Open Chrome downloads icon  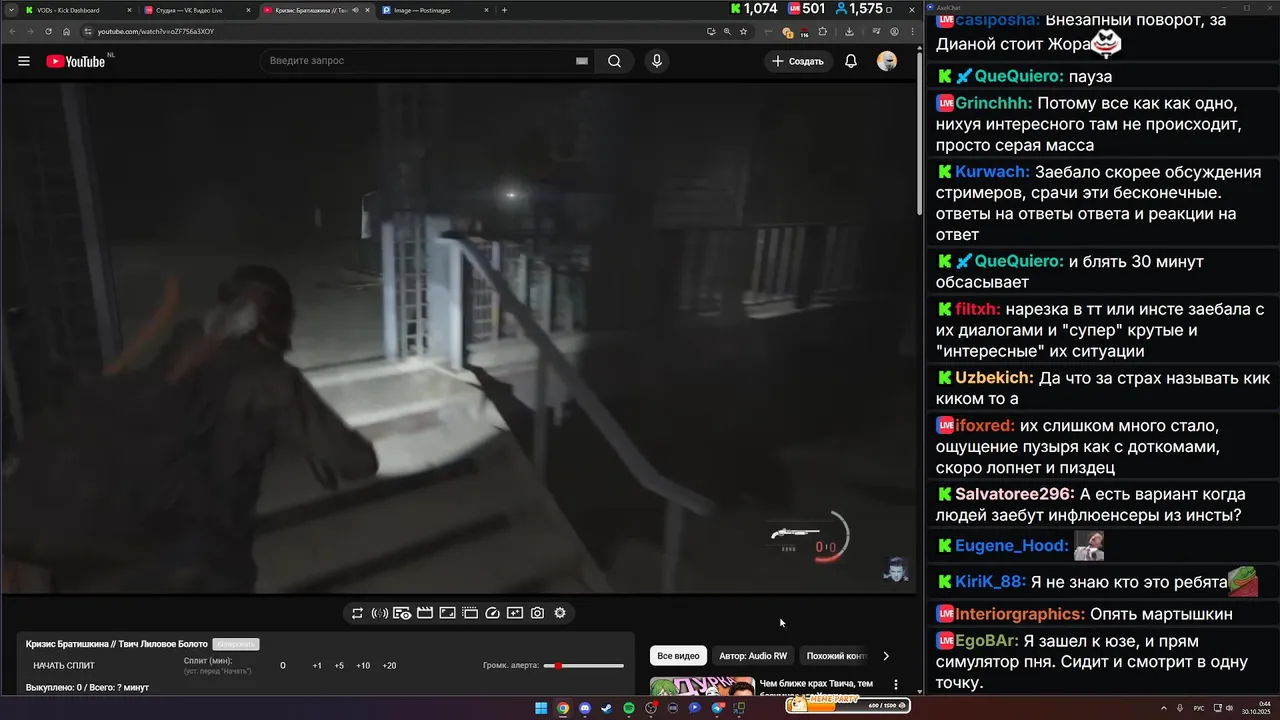coord(849,31)
